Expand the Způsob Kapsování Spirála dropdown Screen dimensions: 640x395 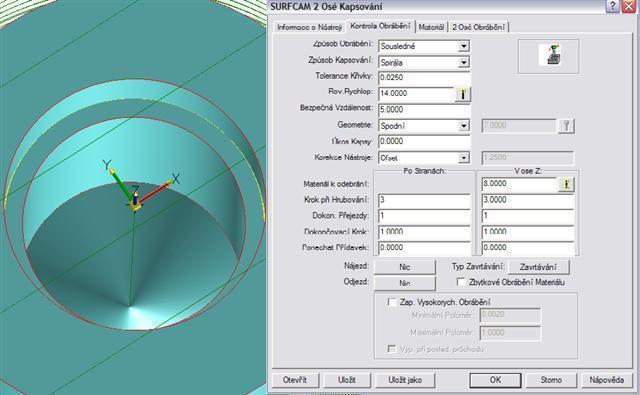[x=463, y=62]
